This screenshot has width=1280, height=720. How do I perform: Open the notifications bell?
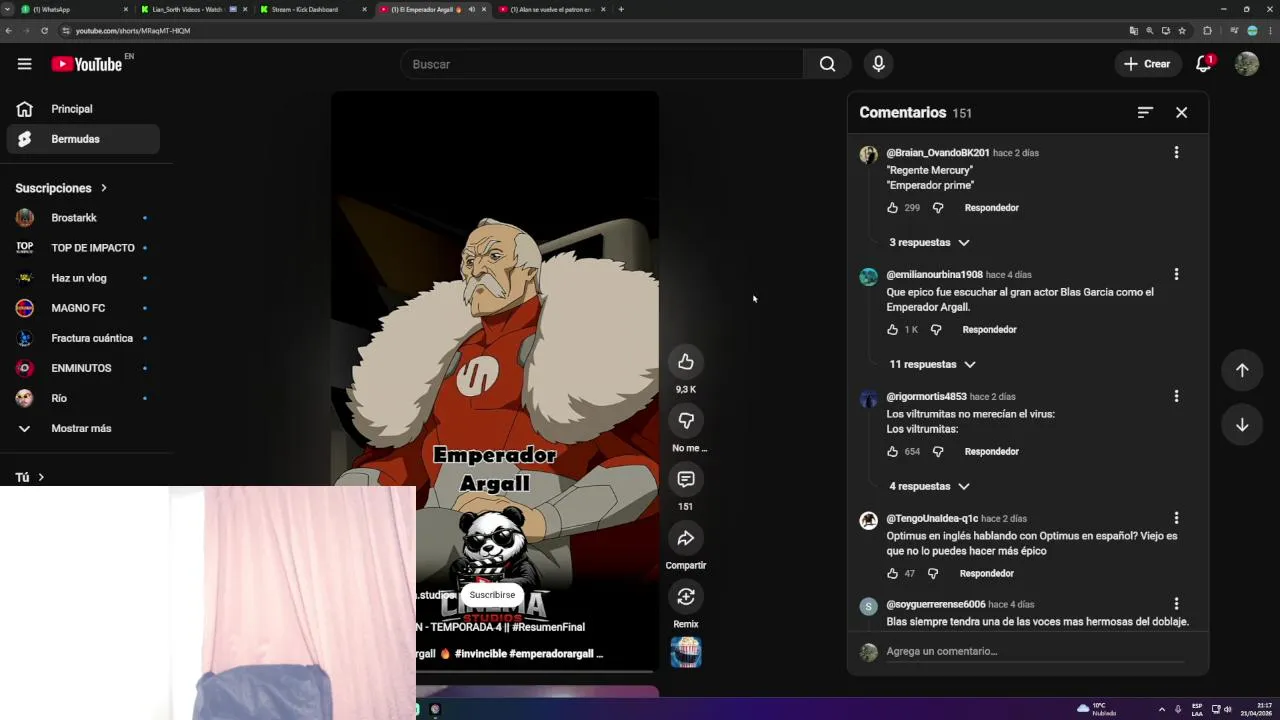pos(1204,64)
